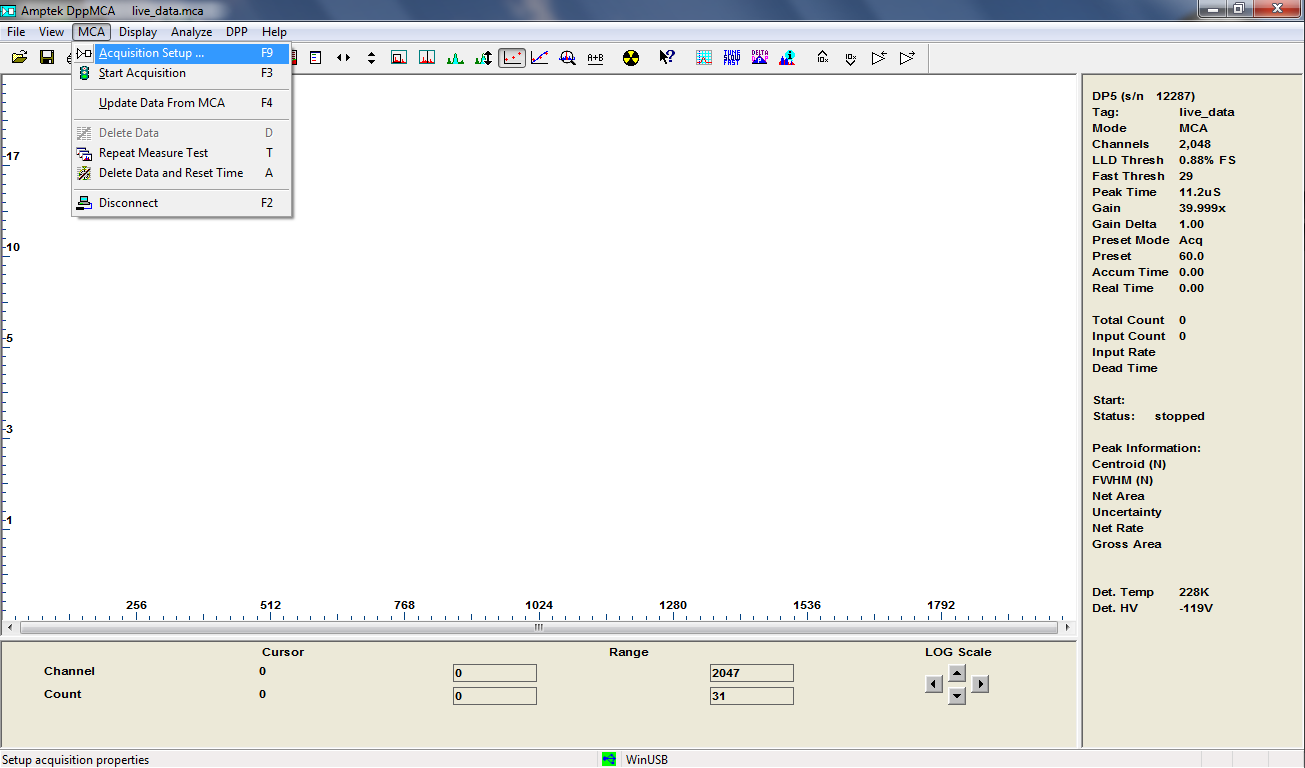
Task: Click the yellow radiation symbol icon
Action: (630, 58)
